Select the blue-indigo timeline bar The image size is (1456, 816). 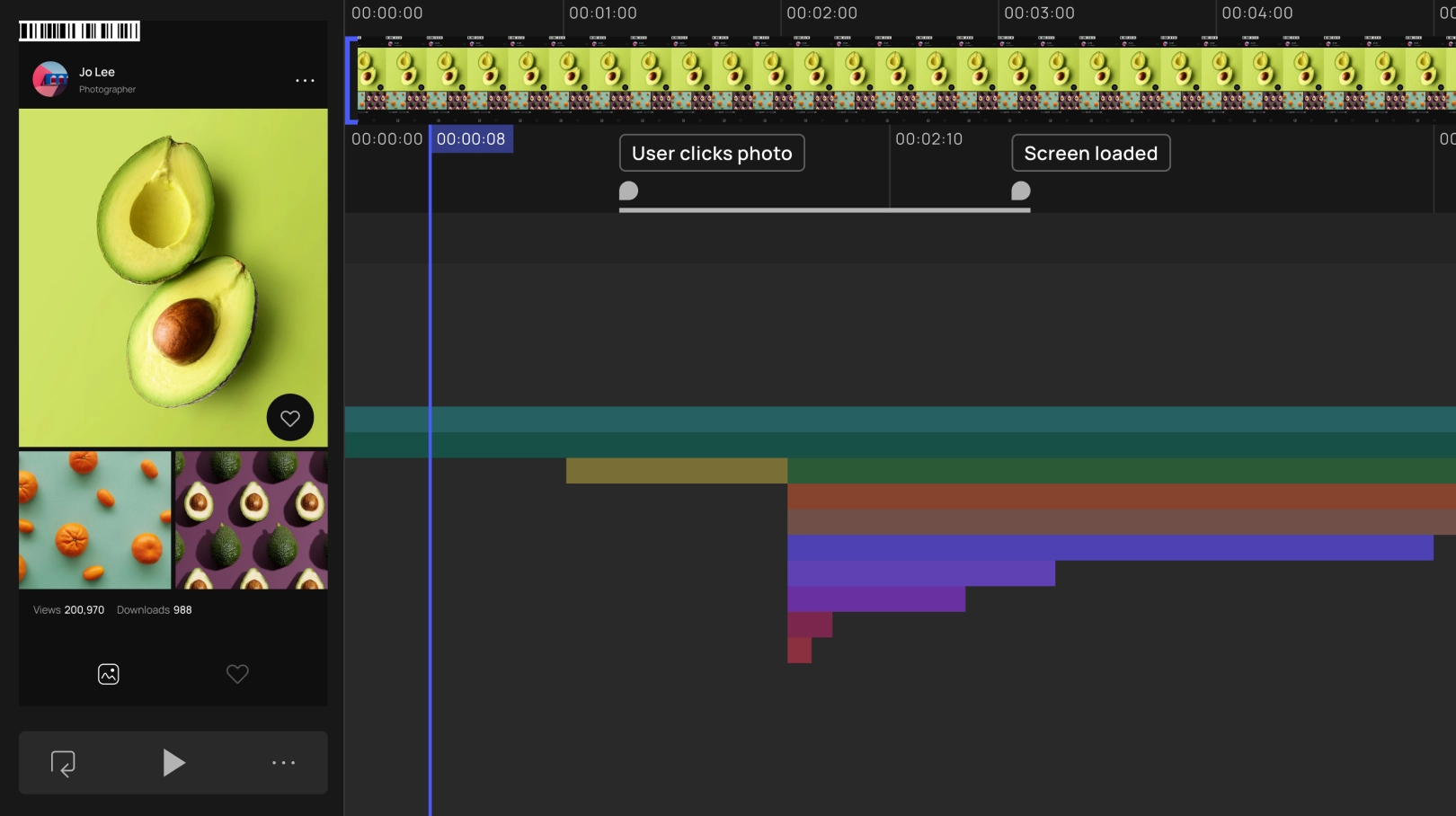(1110, 548)
